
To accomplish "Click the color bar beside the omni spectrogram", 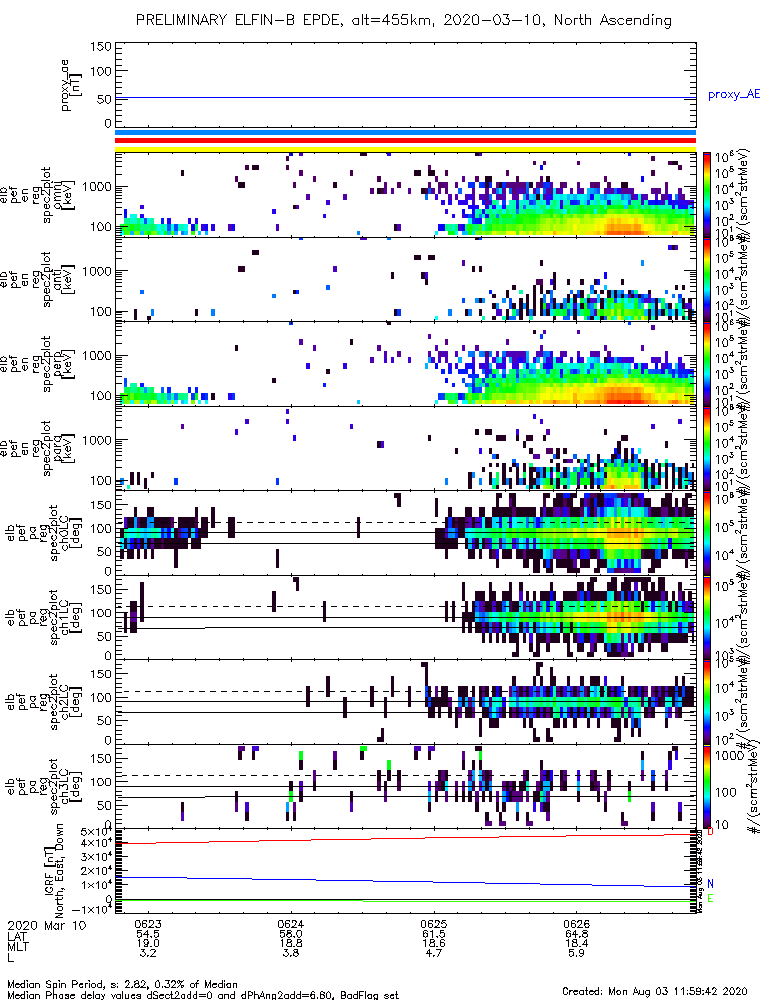I will [x=707, y=195].
